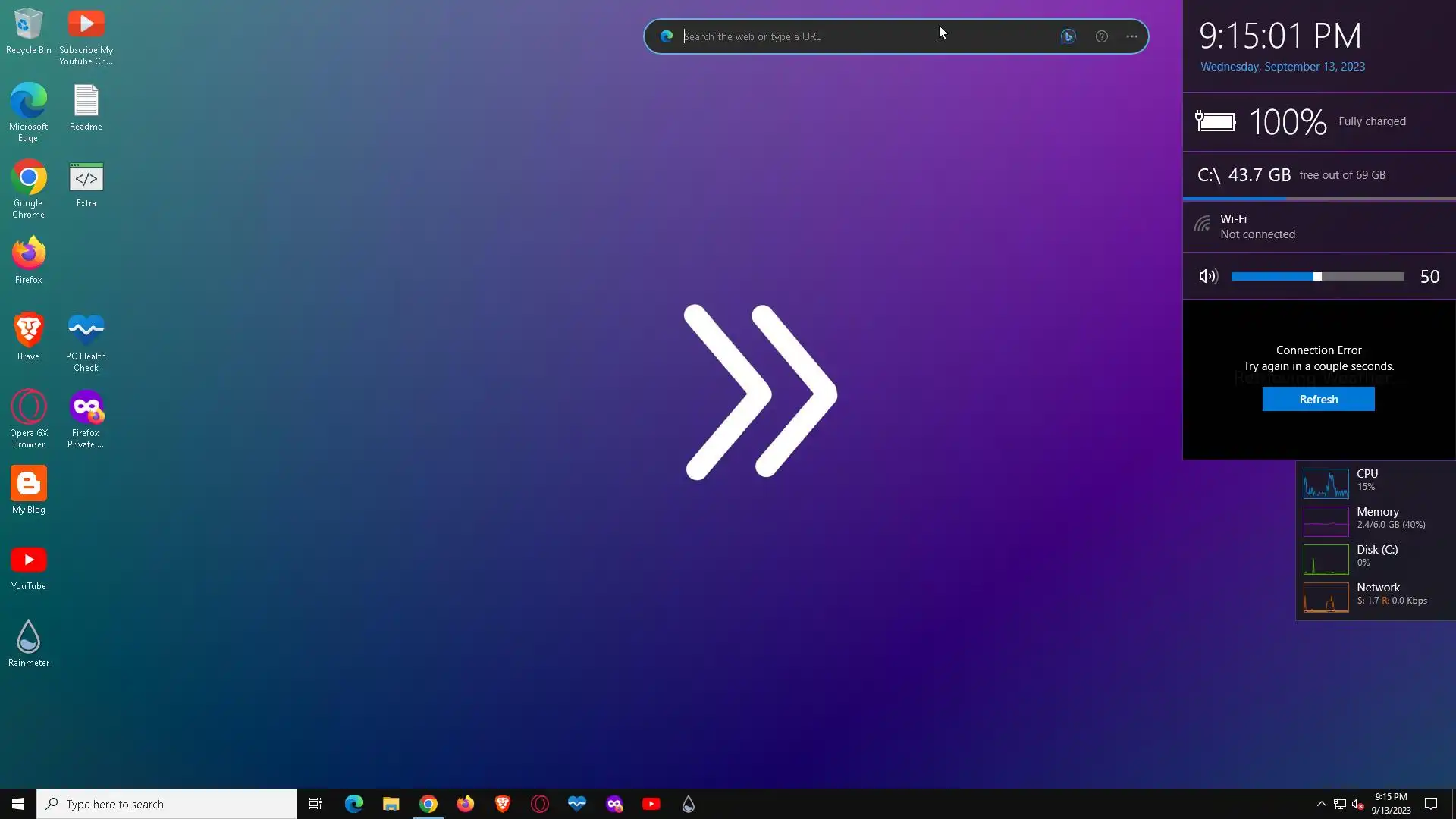Toggle the muted speaker in system tray
This screenshot has width=1456, height=819.
tap(1357, 804)
